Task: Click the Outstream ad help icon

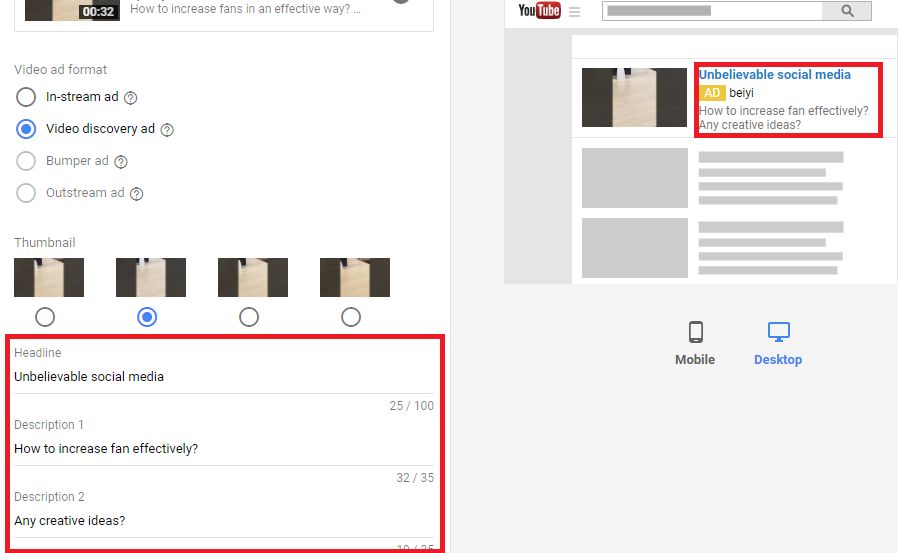Action: point(136,194)
